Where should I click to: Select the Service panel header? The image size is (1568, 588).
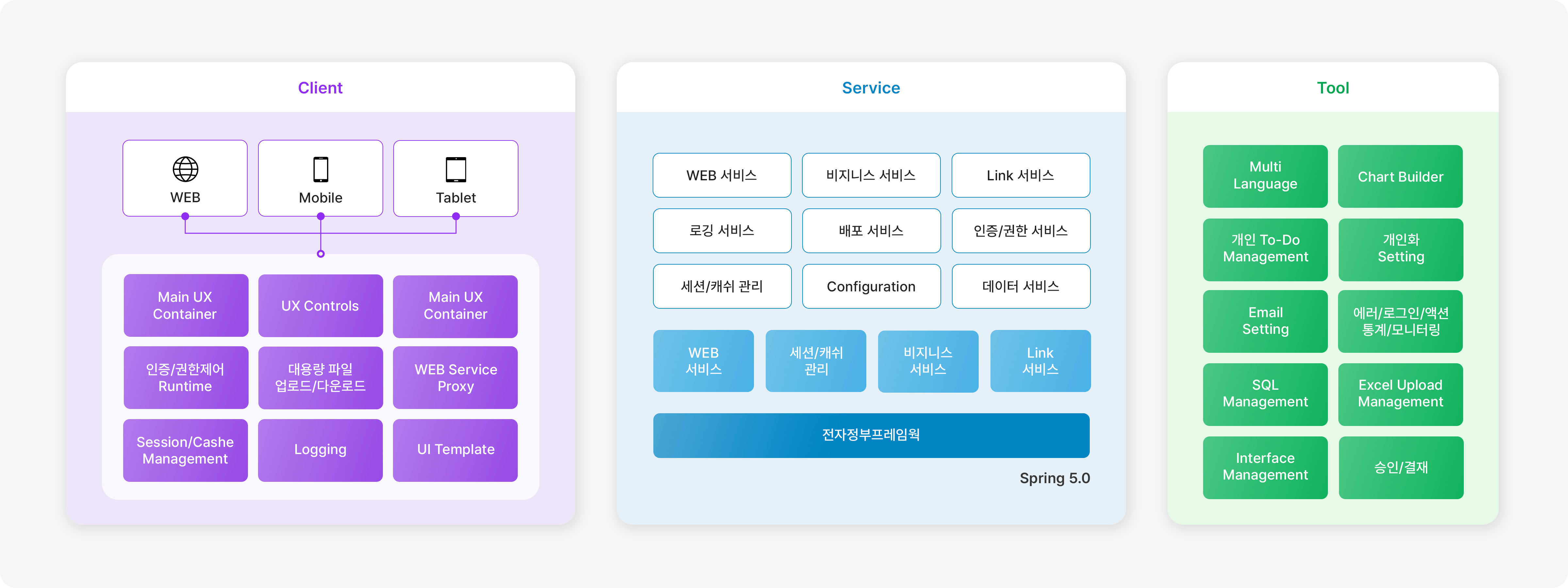(x=871, y=88)
